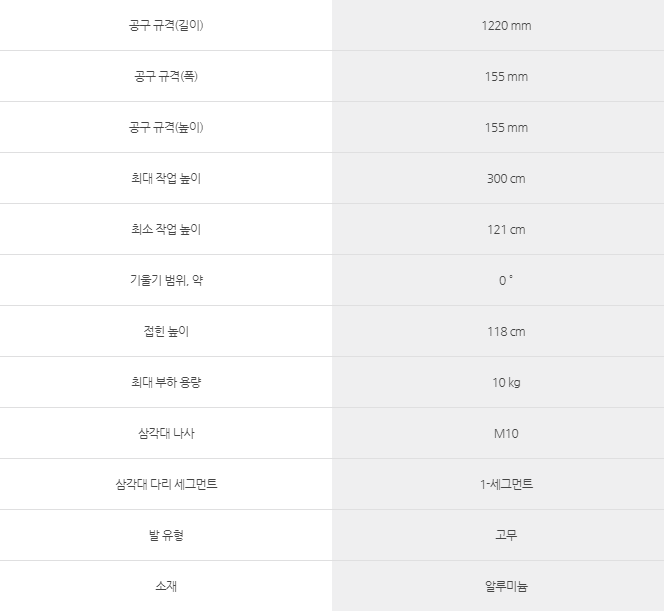The image size is (664, 611).
Task: Click the 접힌 높이 label
Action: (166, 331)
